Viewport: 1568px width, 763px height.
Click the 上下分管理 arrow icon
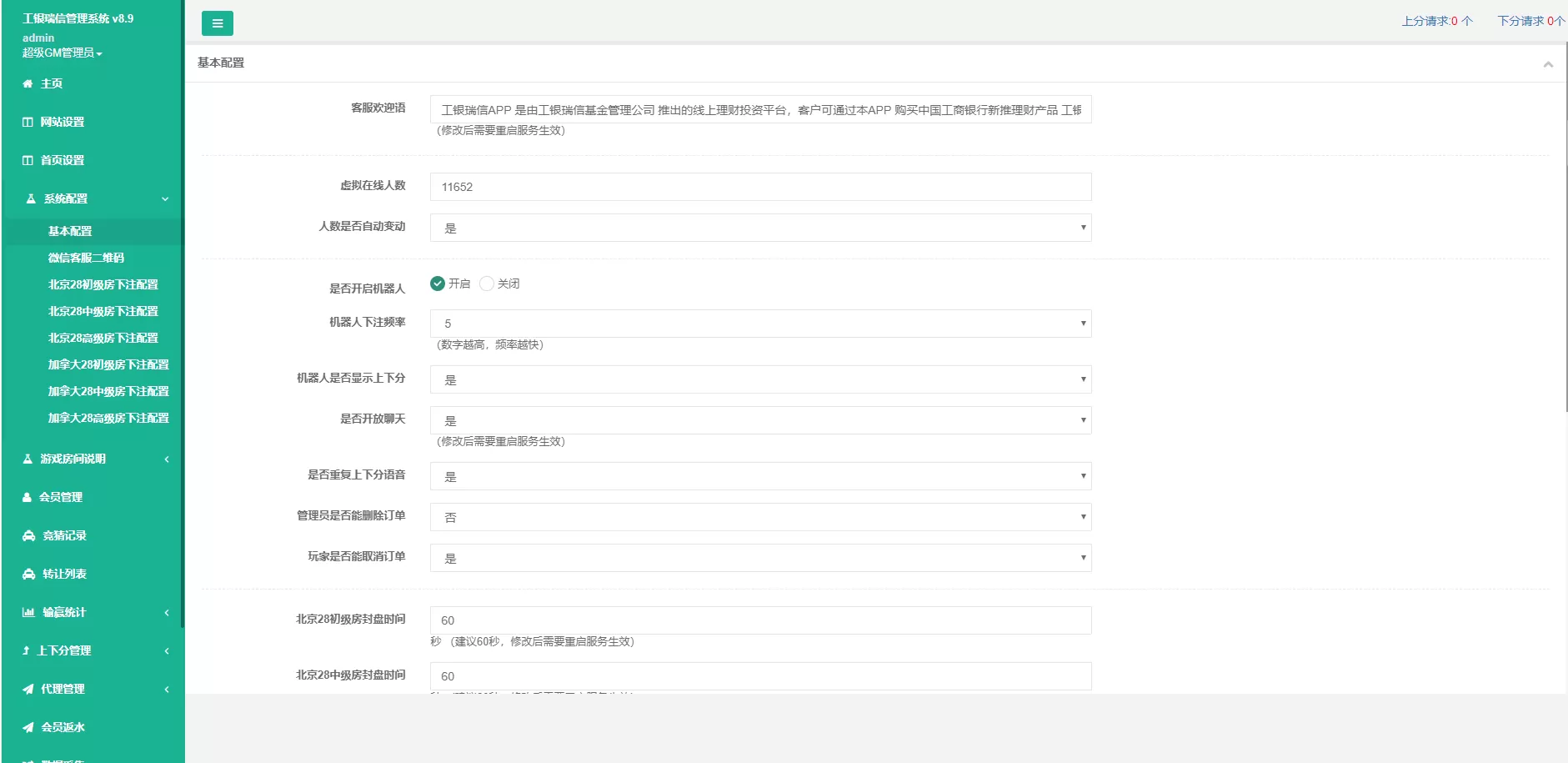click(26, 650)
